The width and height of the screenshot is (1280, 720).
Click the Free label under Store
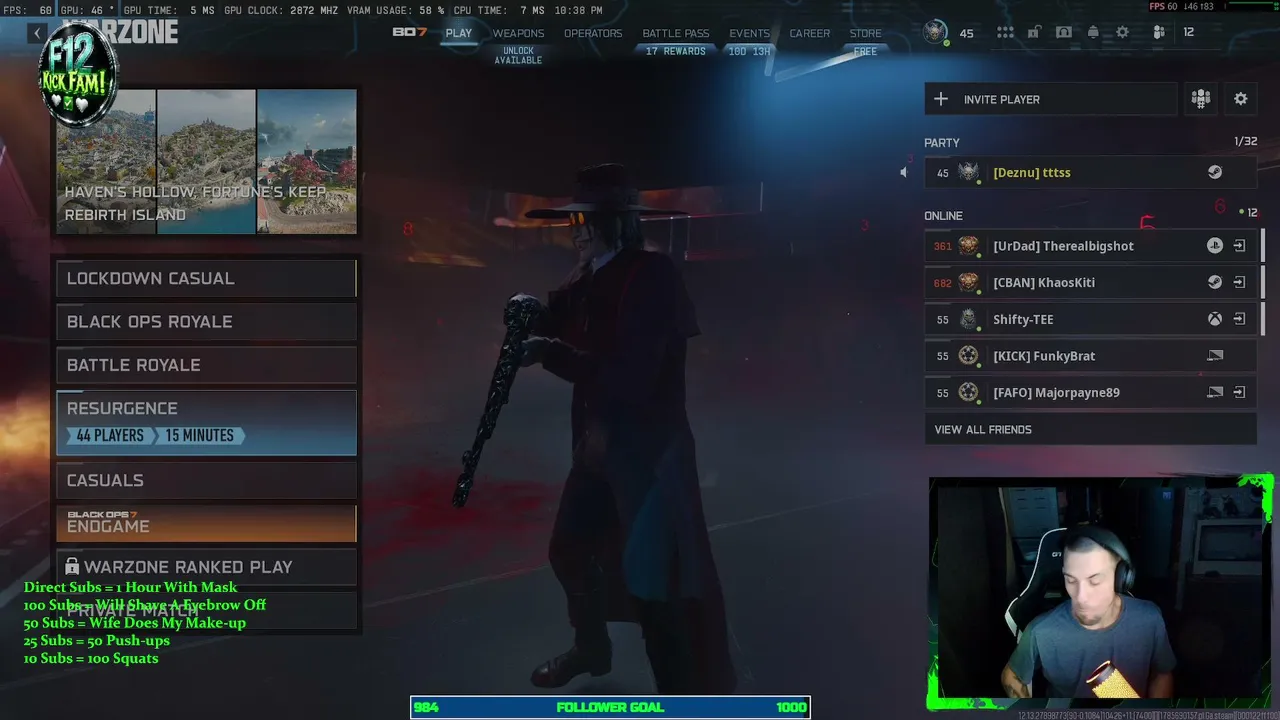pos(866,52)
